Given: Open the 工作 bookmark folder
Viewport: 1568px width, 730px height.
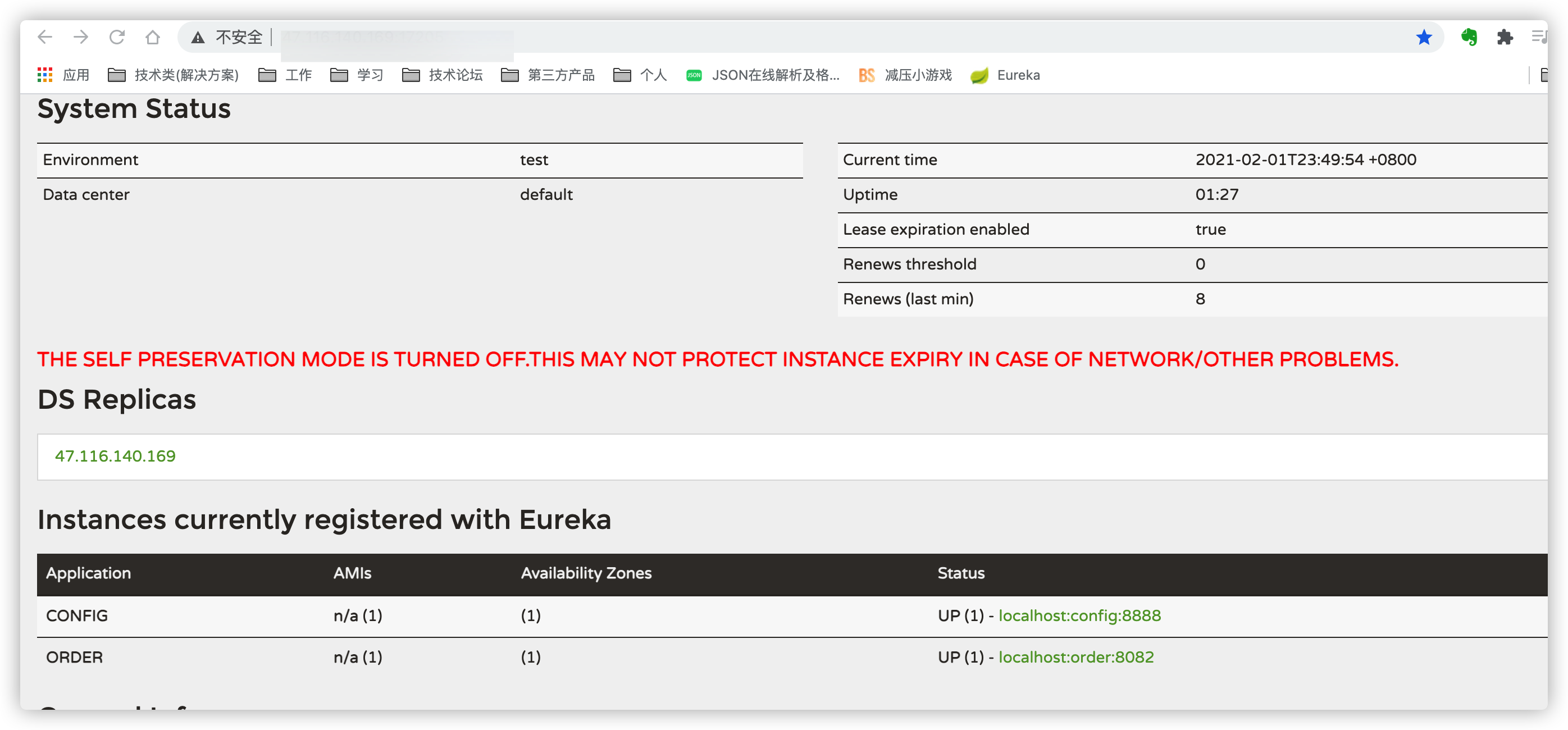Looking at the screenshot, I should [285, 75].
